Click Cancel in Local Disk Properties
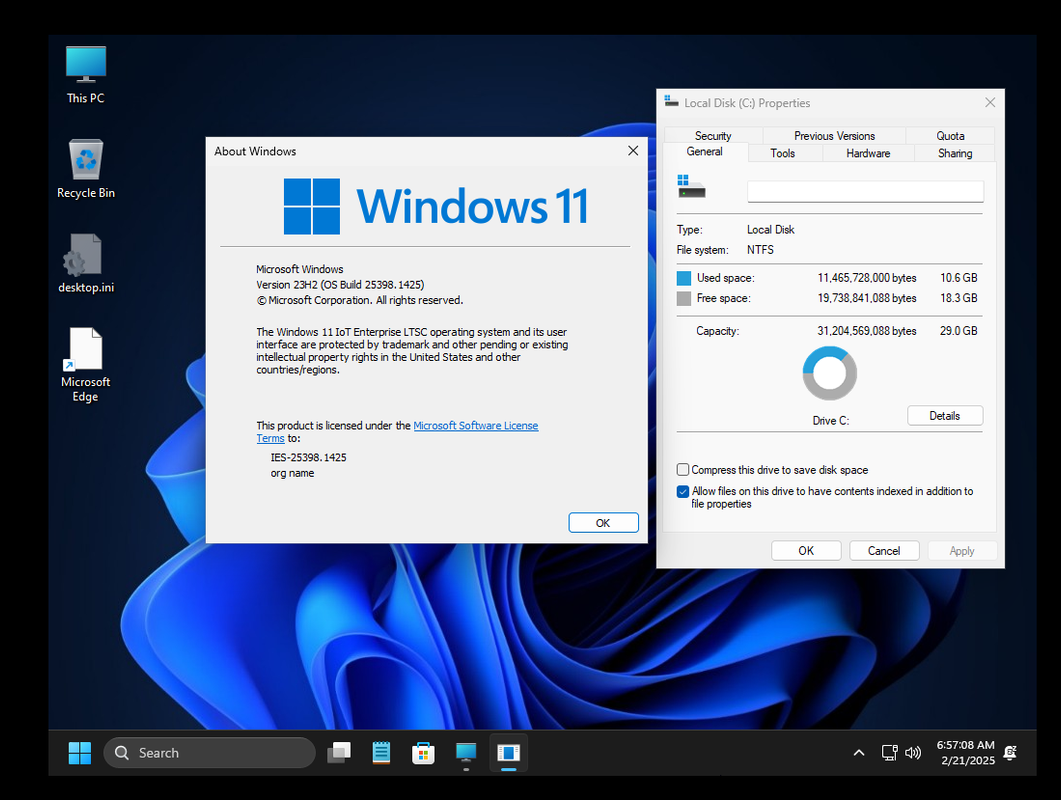1061x800 pixels. click(884, 550)
